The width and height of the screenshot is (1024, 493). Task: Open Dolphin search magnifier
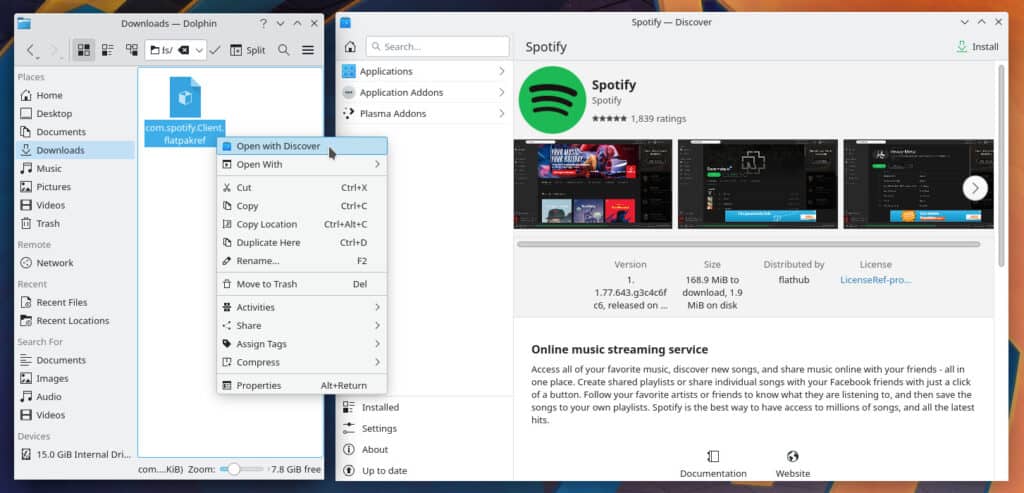(x=283, y=50)
